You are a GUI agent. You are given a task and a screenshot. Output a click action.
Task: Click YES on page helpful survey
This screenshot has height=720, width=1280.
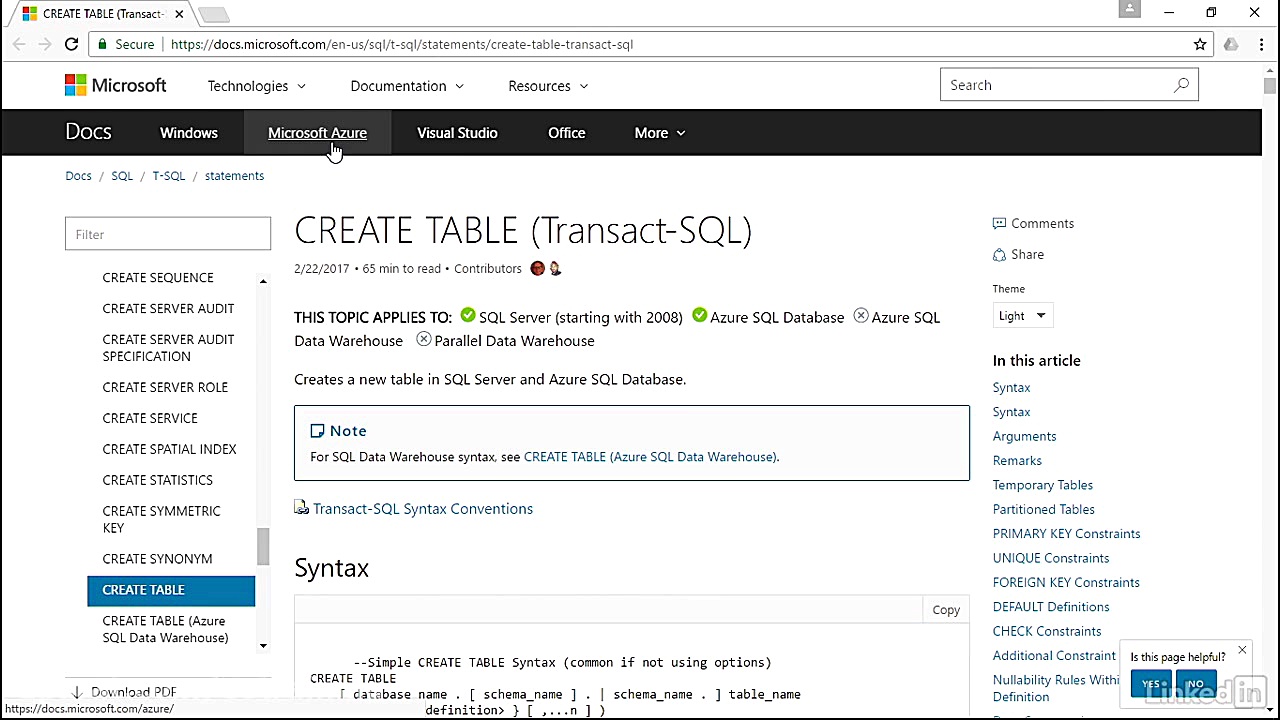[1152, 683]
